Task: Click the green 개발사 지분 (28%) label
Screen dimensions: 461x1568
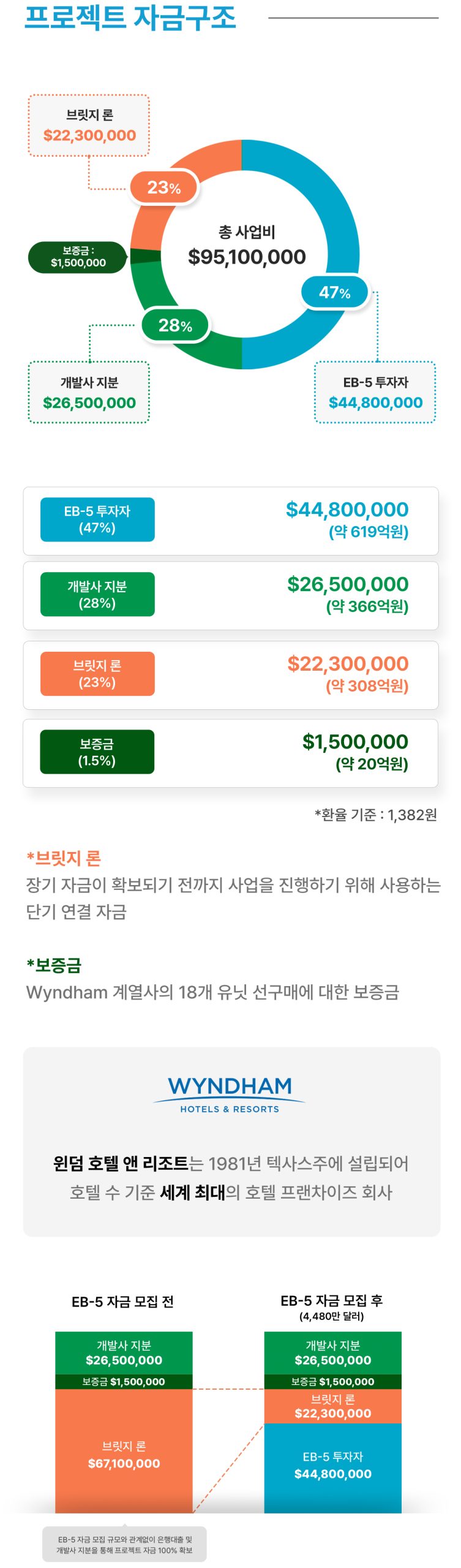Action: (x=97, y=594)
